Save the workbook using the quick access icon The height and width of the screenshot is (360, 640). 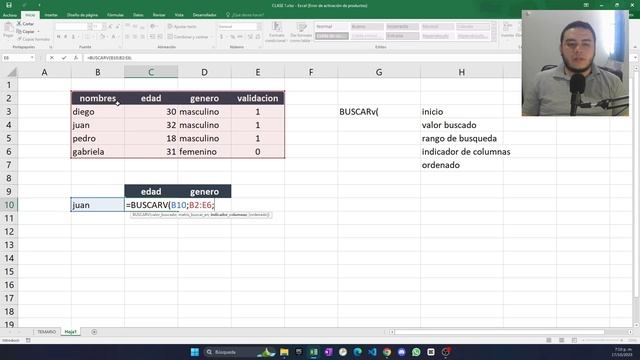(9, 5)
